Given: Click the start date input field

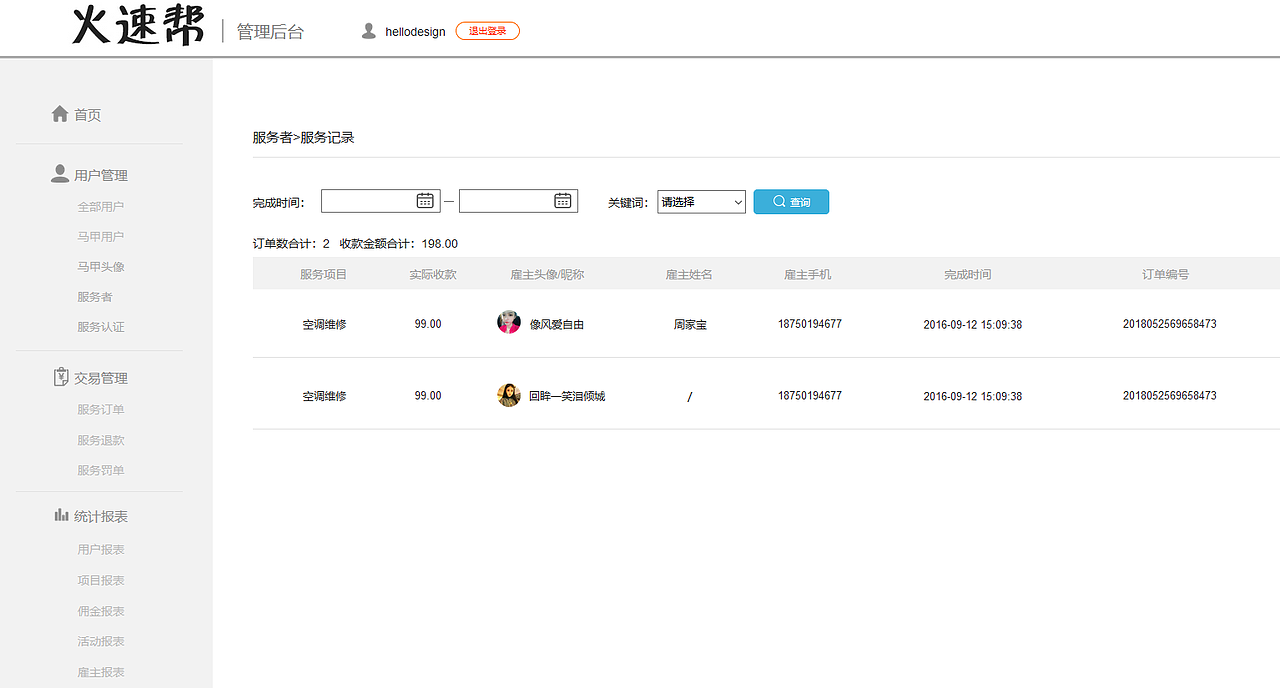Looking at the screenshot, I should tap(370, 200).
